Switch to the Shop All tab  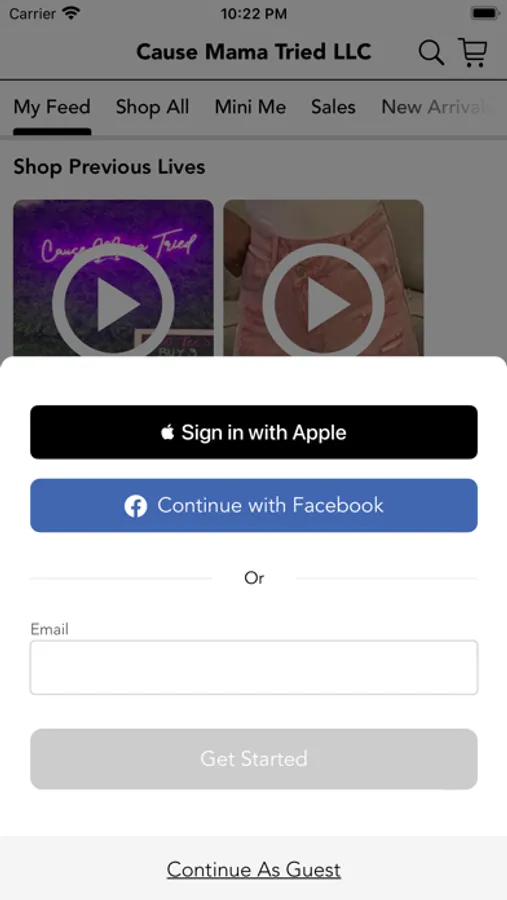tap(152, 107)
